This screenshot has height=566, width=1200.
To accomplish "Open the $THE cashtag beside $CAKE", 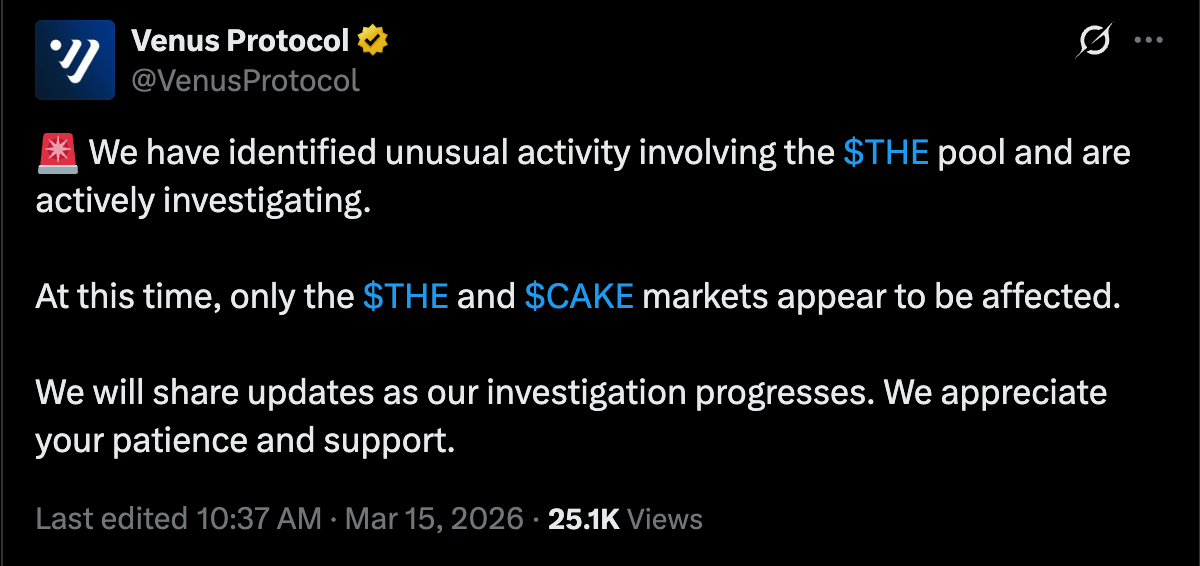I will (405, 297).
